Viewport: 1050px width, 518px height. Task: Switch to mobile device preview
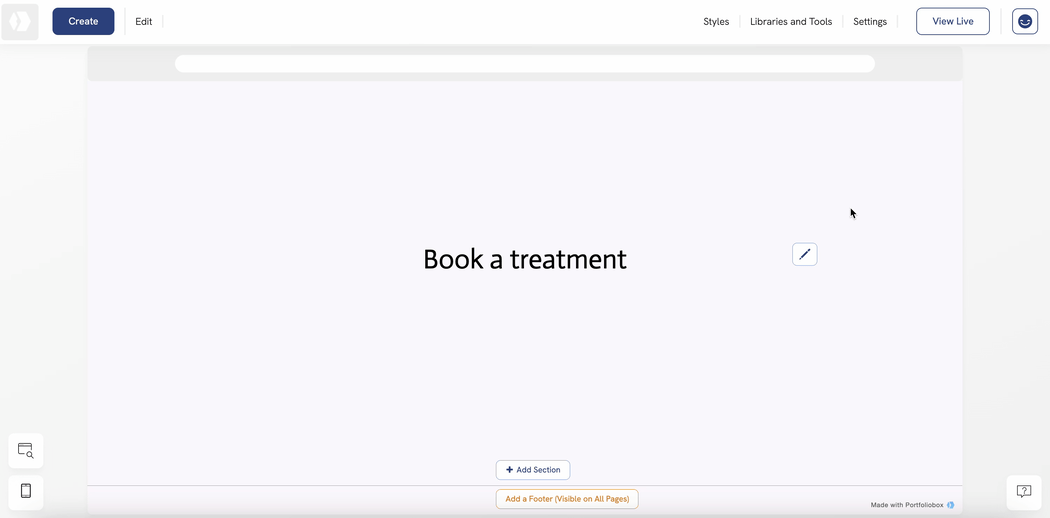pos(26,491)
